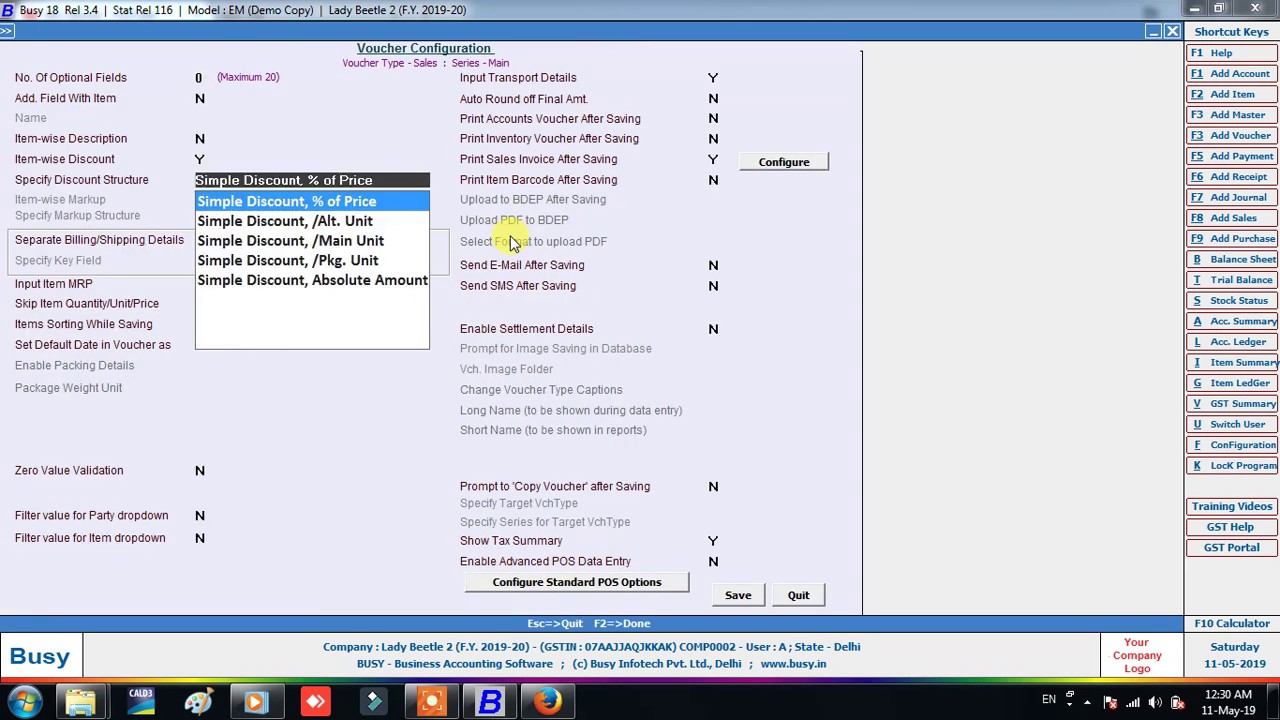Image resolution: width=1280 pixels, height=720 pixels.
Task: Open F1 Help shortcut
Action: pyautogui.click(x=1232, y=53)
